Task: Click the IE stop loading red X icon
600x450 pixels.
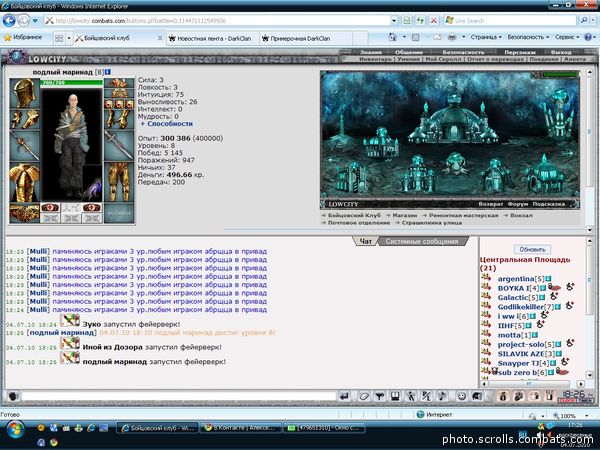Action: click(x=434, y=20)
